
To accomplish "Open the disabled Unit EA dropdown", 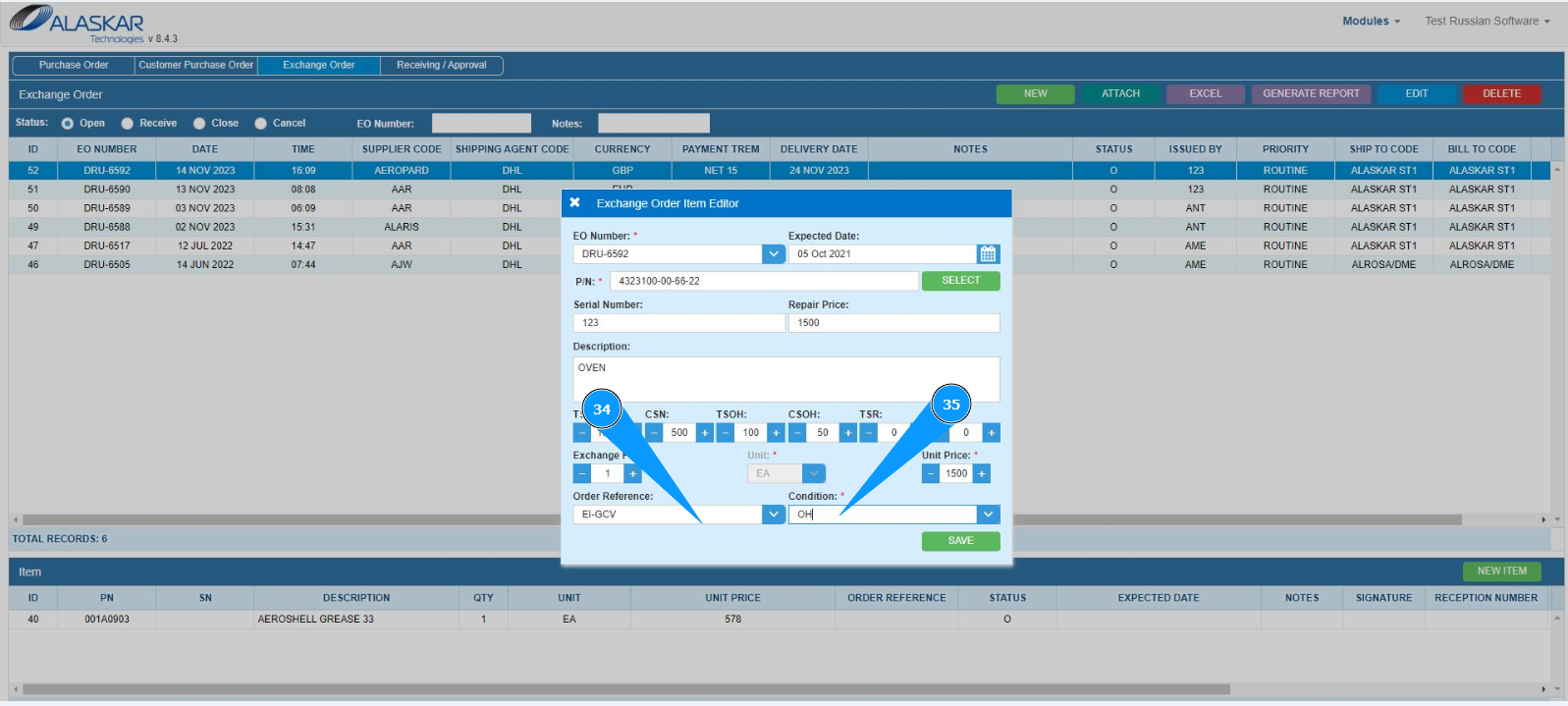I will coord(814,474).
